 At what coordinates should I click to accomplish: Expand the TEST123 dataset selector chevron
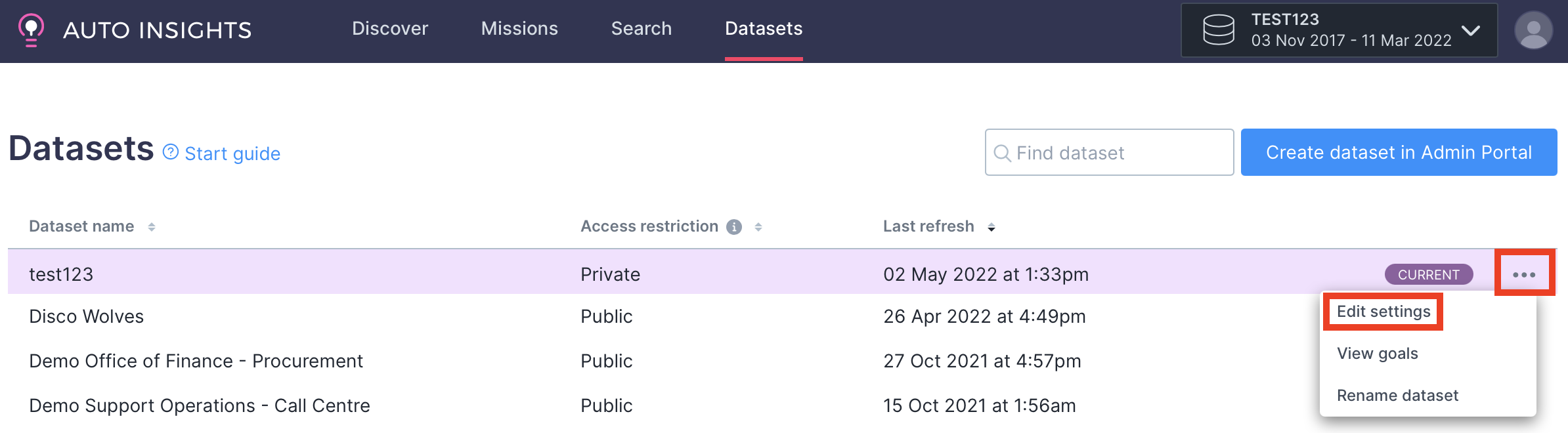[1471, 30]
